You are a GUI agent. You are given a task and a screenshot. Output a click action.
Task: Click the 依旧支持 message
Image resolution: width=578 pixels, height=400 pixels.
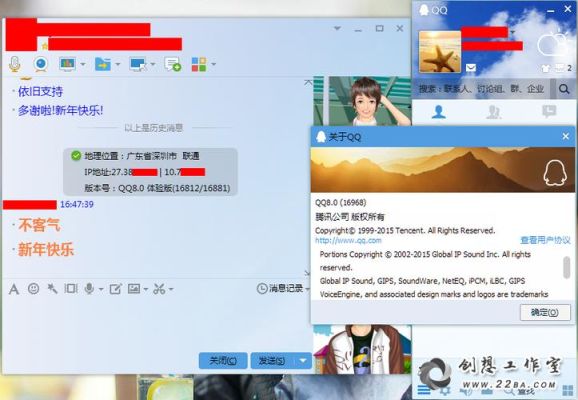pyautogui.click(x=41, y=91)
